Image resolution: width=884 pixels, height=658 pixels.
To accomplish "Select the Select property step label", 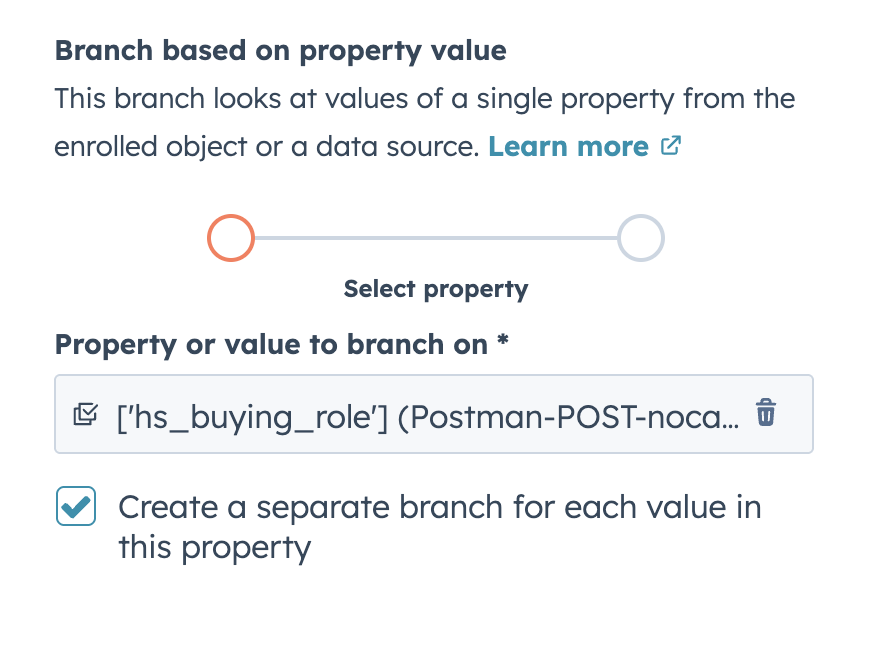I will (435, 288).
